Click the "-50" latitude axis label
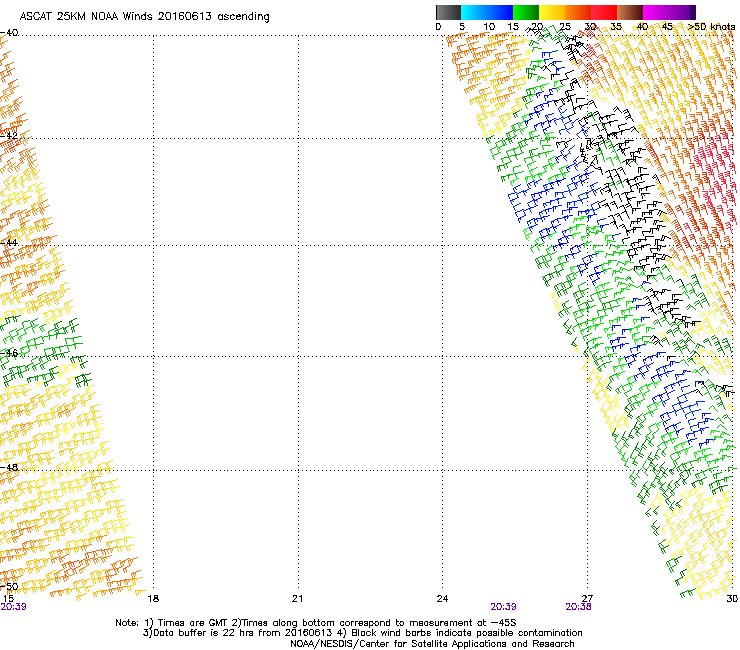740x650 pixels. (9, 587)
